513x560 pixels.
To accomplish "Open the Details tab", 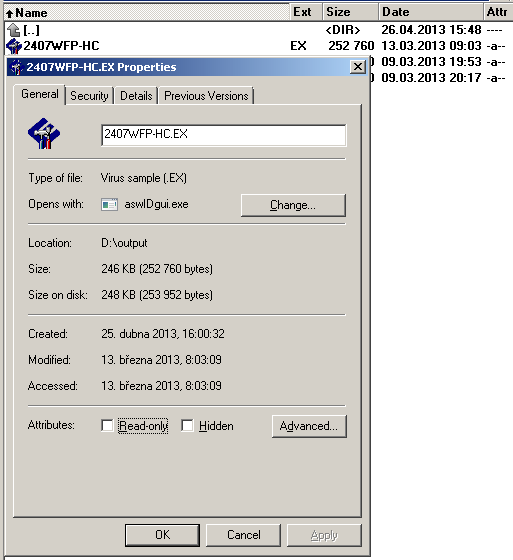I will click(x=136, y=96).
